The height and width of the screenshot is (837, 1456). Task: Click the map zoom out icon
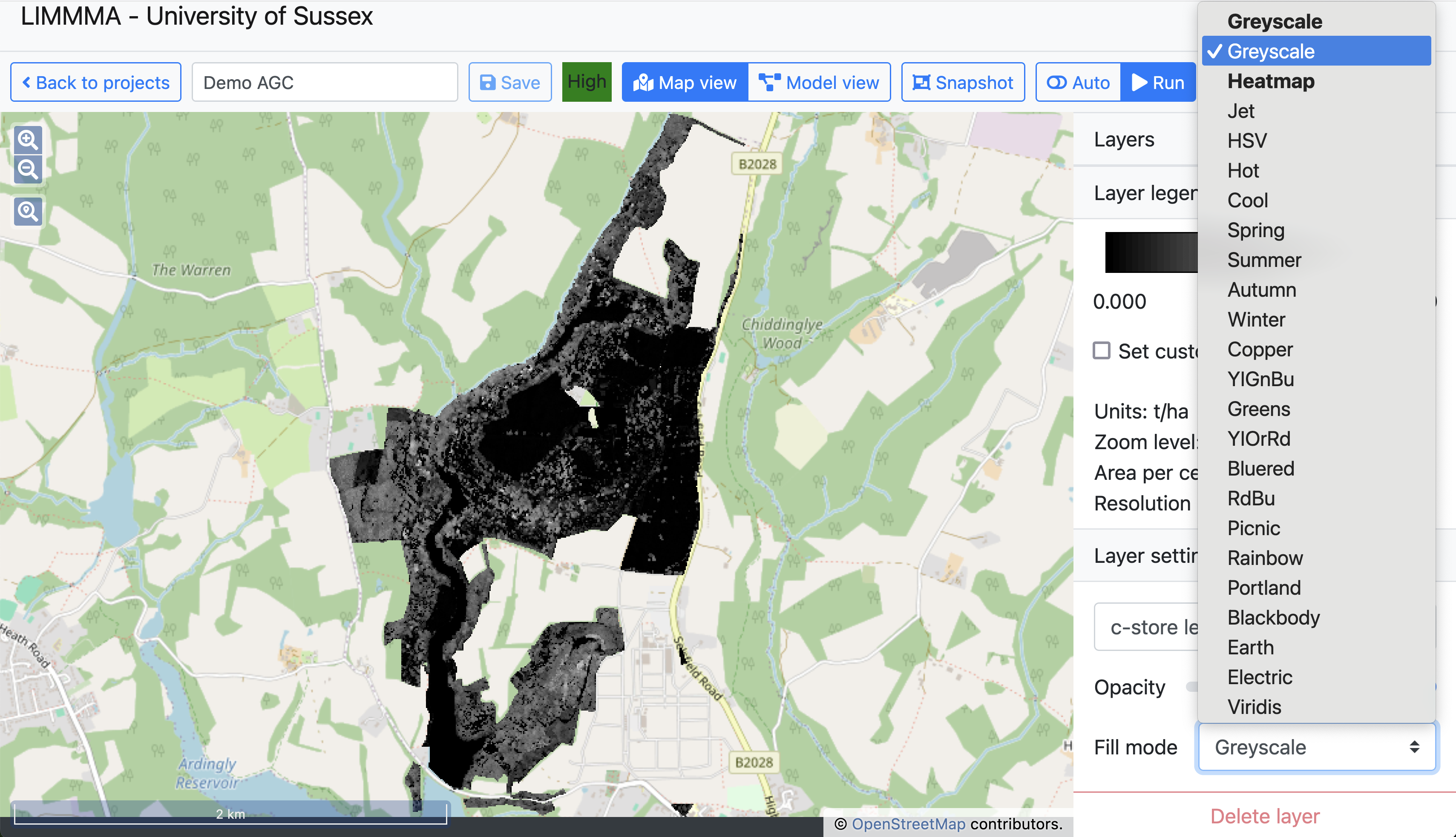pyautogui.click(x=28, y=169)
